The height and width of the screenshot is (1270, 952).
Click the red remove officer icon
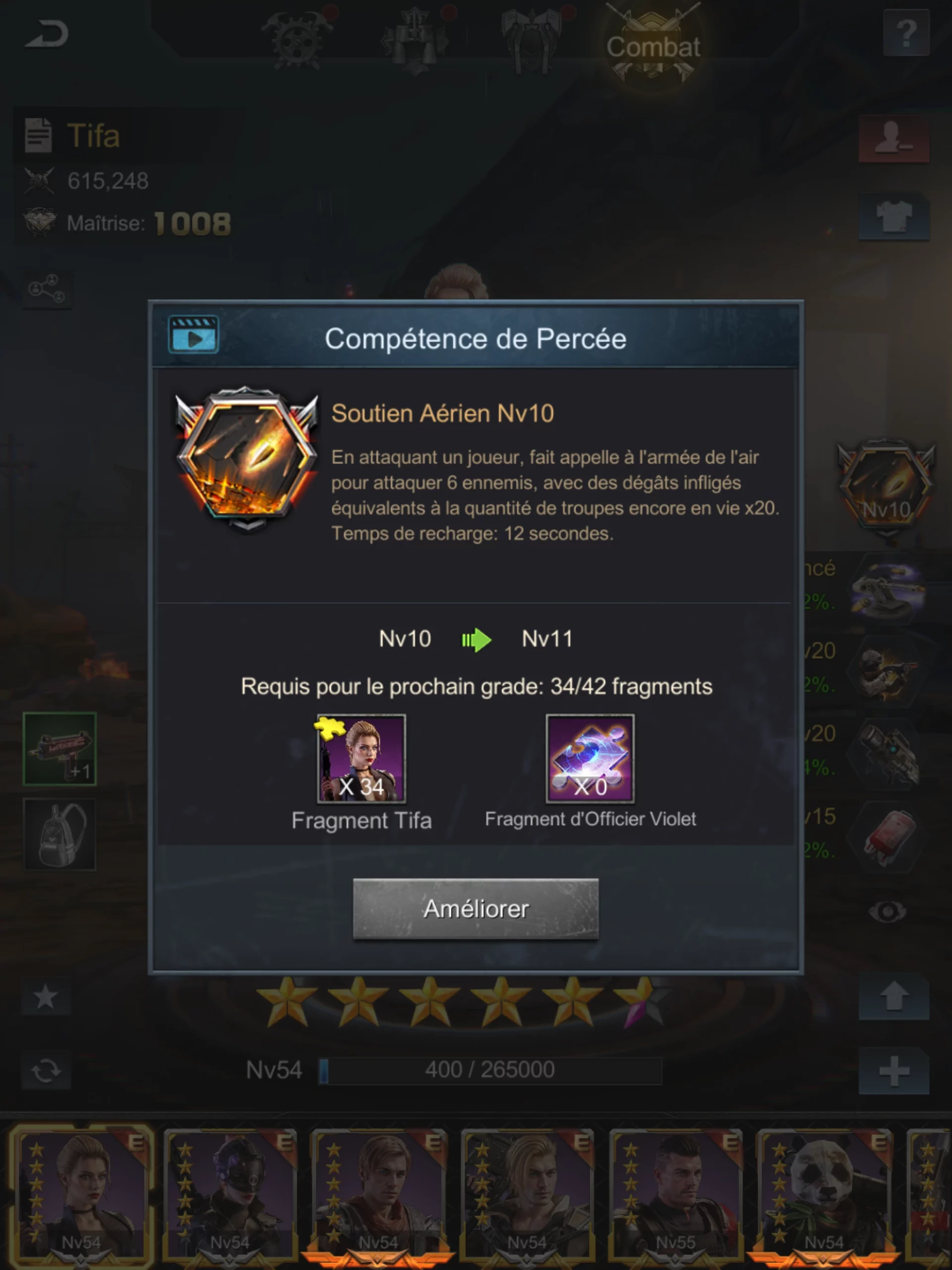click(894, 139)
